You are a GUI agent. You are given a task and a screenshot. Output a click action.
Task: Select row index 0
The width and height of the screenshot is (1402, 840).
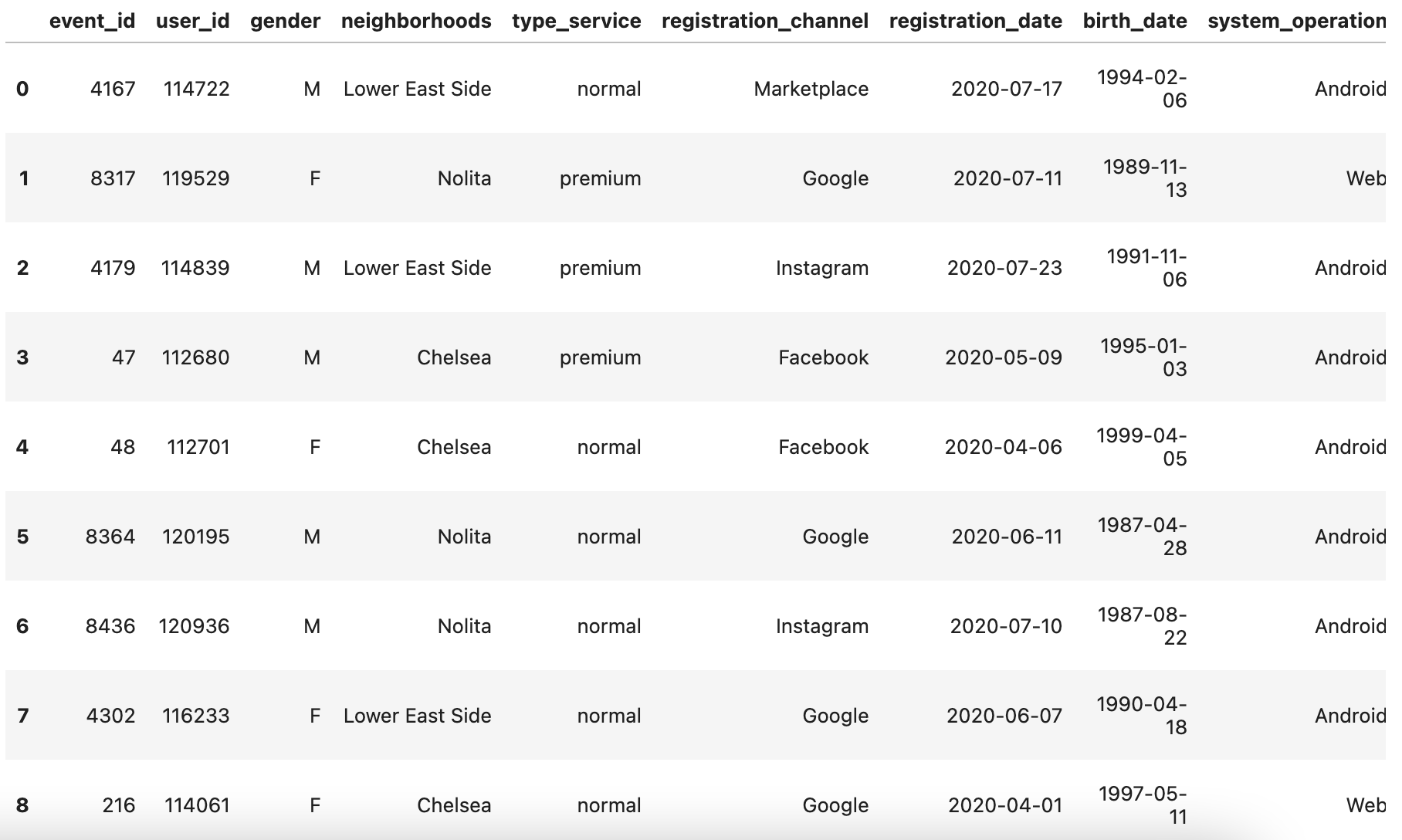22,89
